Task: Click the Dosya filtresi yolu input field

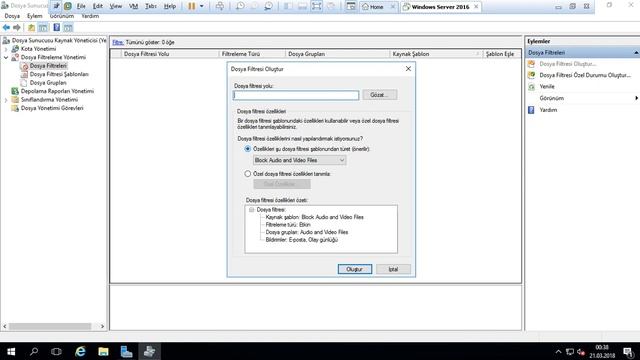Action: [296, 95]
